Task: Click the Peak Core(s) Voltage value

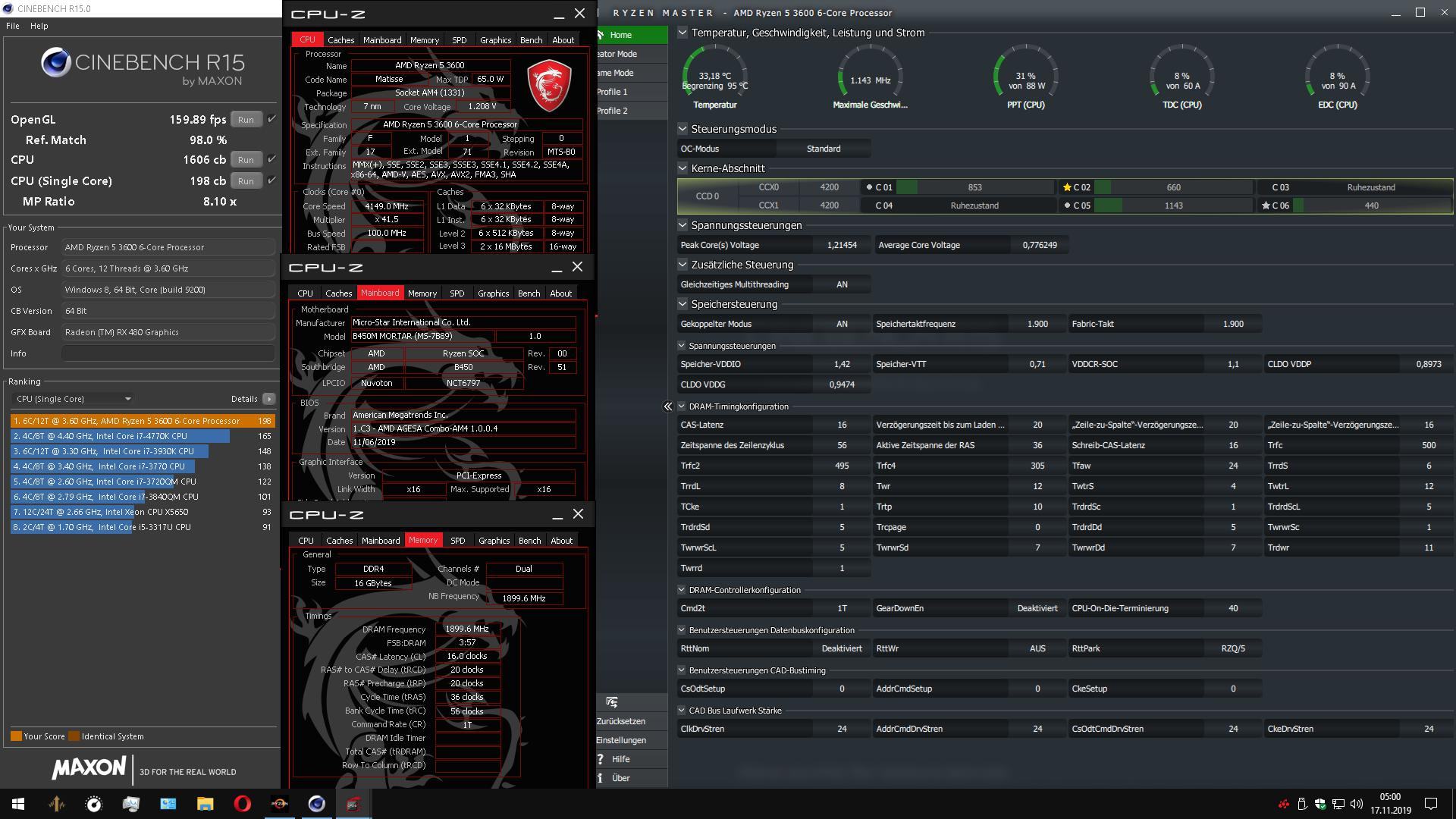Action: point(842,245)
